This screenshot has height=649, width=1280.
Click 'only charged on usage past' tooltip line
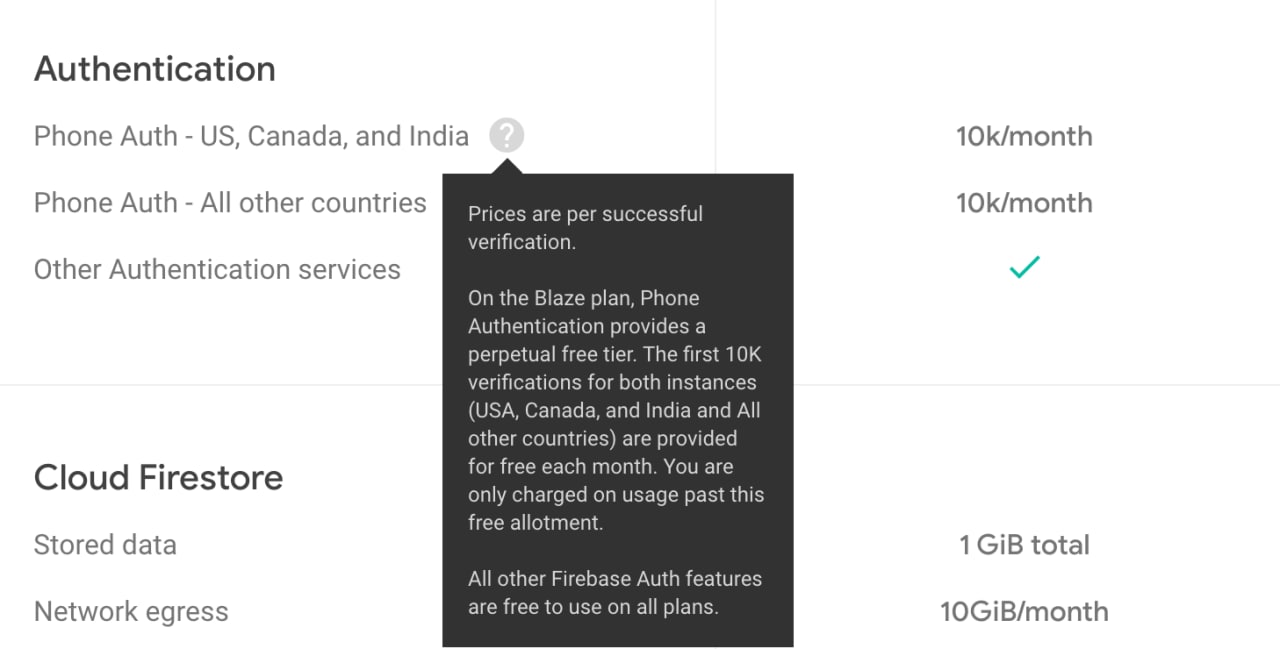click(x=616, y=494)
